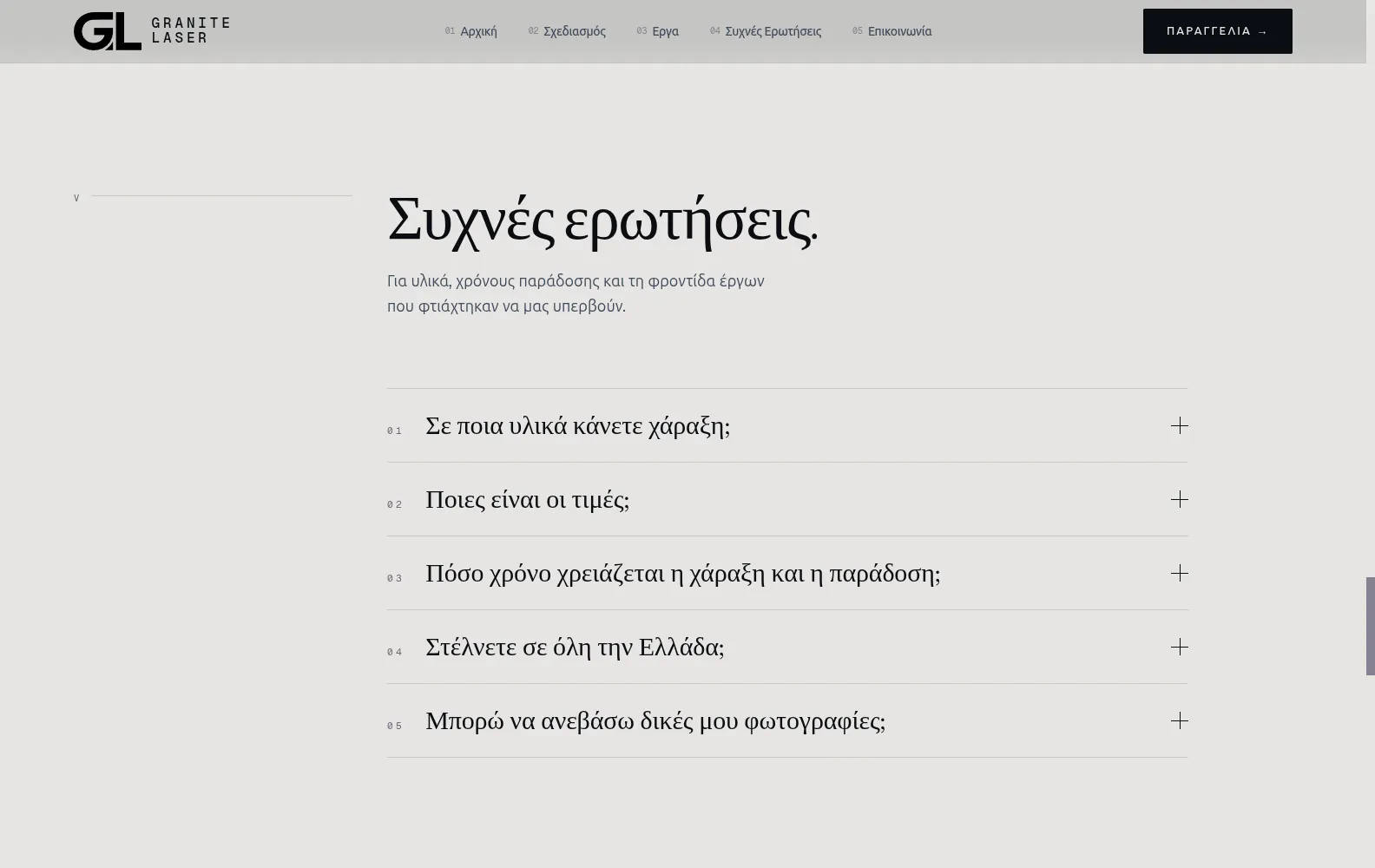Open the Έργα nav item
Image resolution: width=1375 pixels, height=868 pixels.
pyautogui.click(x=658, y=31)
